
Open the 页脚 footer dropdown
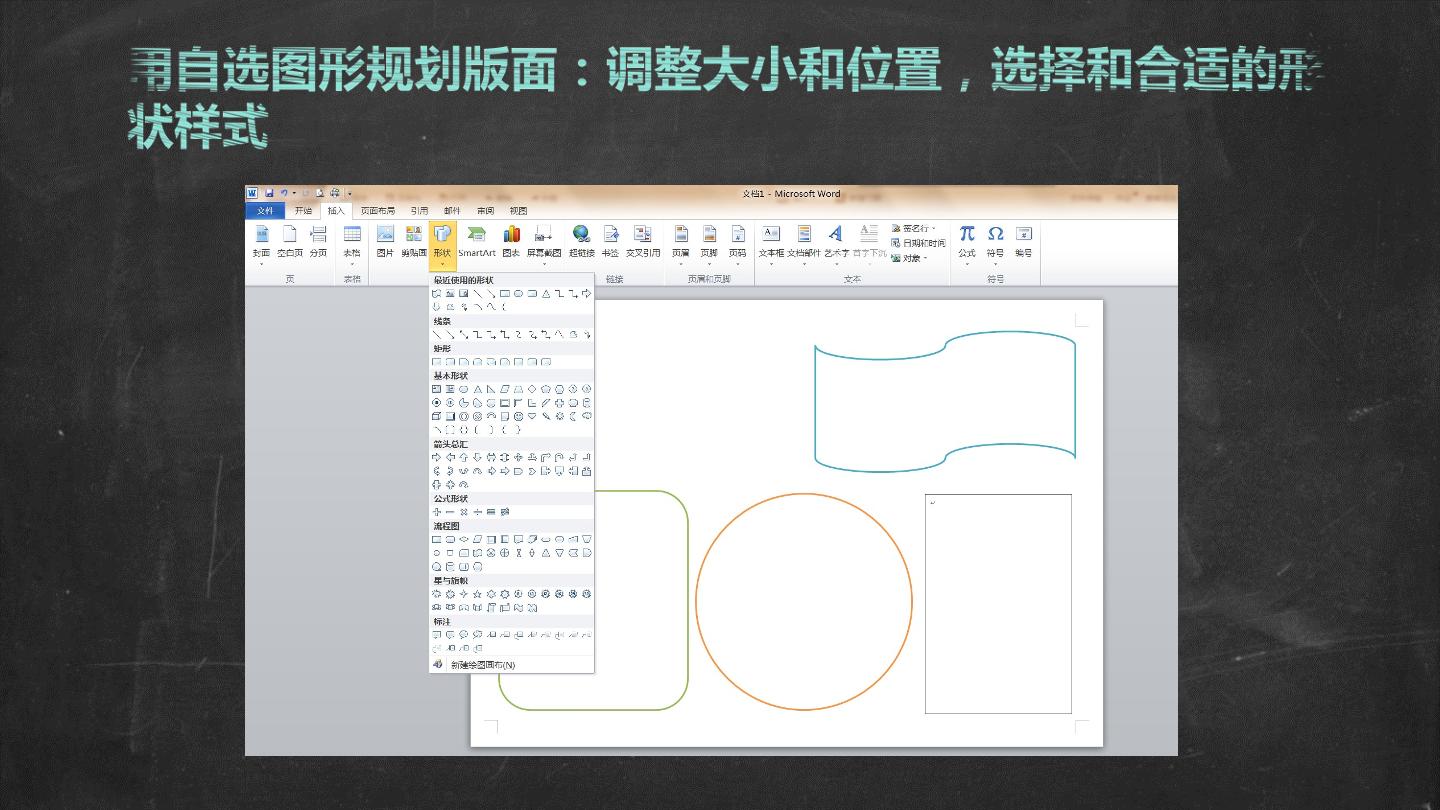coord(709,244)
